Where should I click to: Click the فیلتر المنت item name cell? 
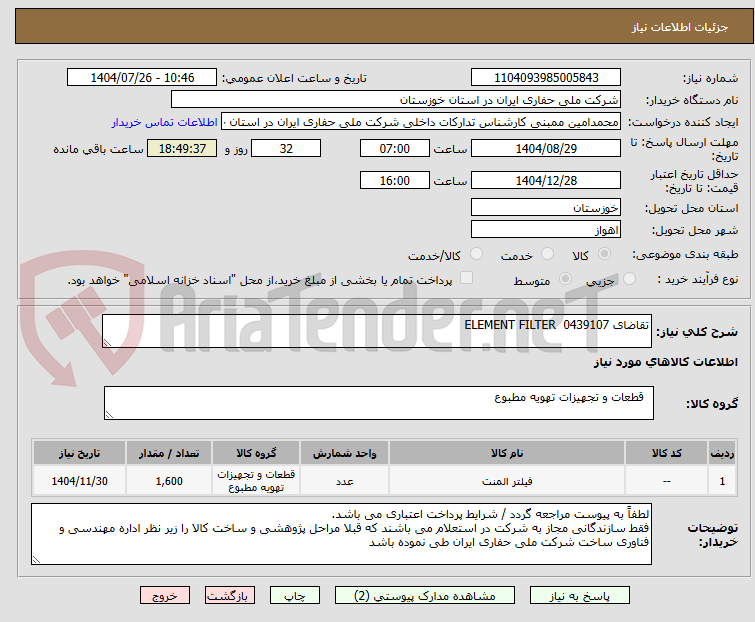[507, 481]
